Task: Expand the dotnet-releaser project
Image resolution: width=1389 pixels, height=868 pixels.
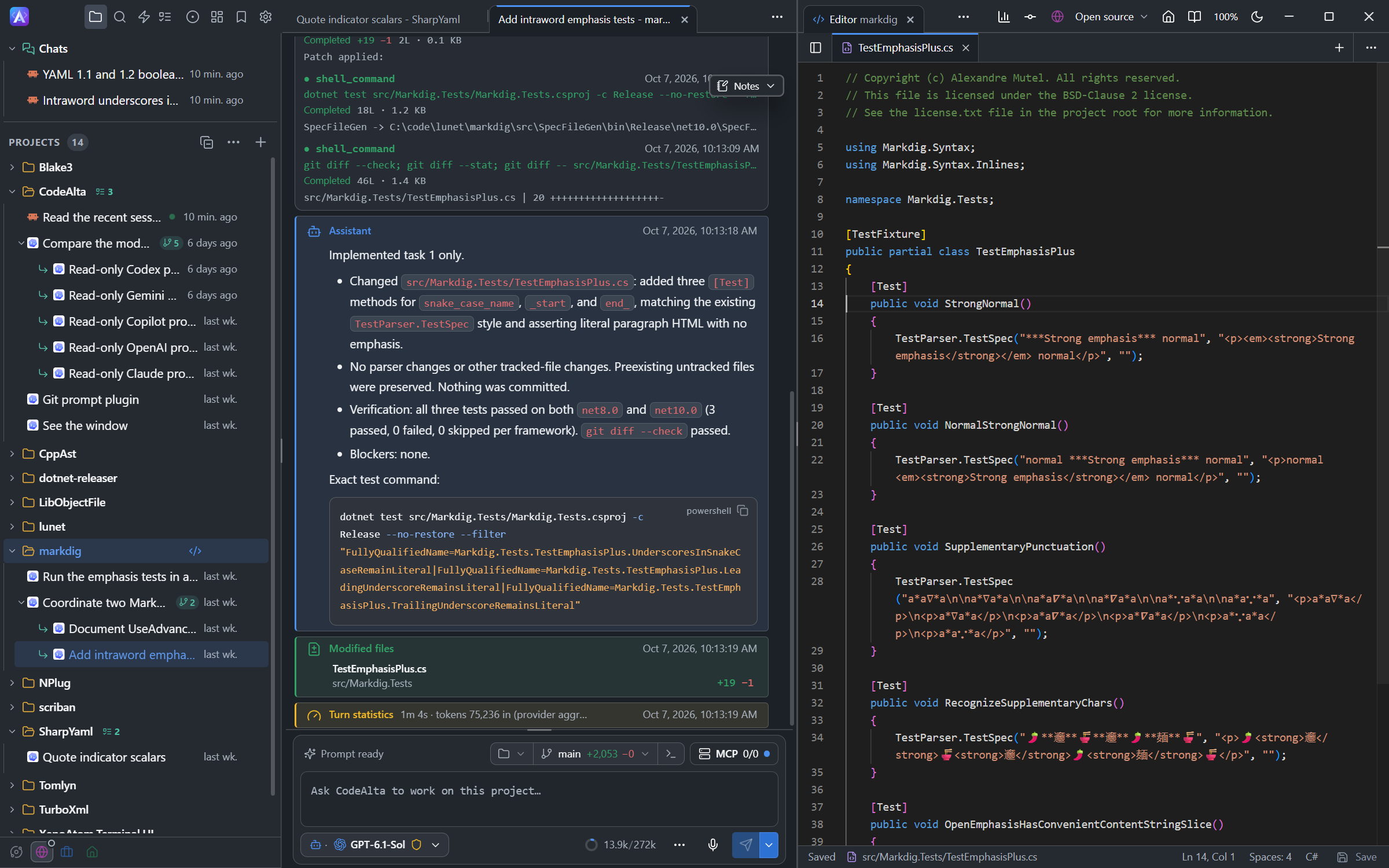Action: pos(12,478)
